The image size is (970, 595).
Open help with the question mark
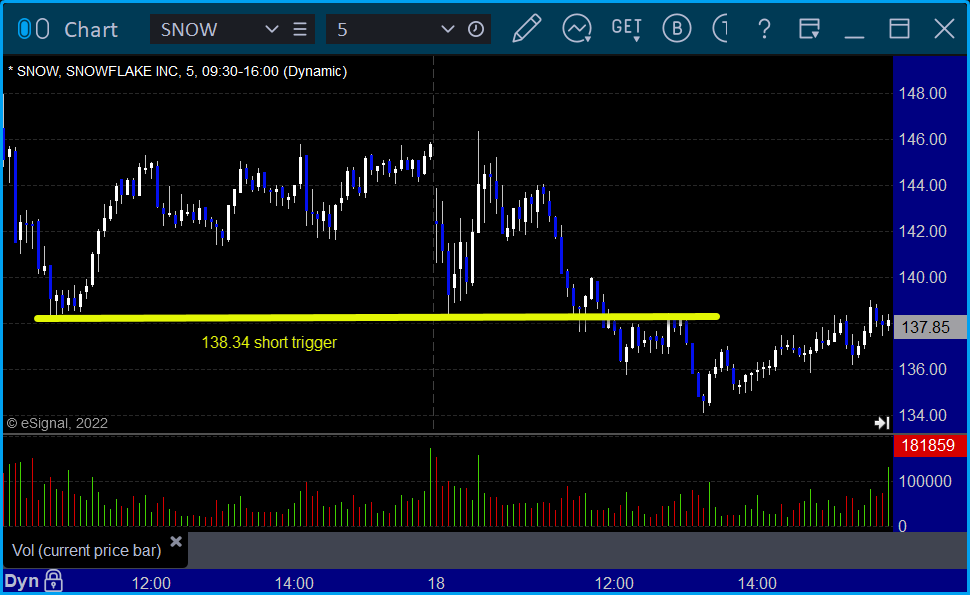(x=765, y=29)
